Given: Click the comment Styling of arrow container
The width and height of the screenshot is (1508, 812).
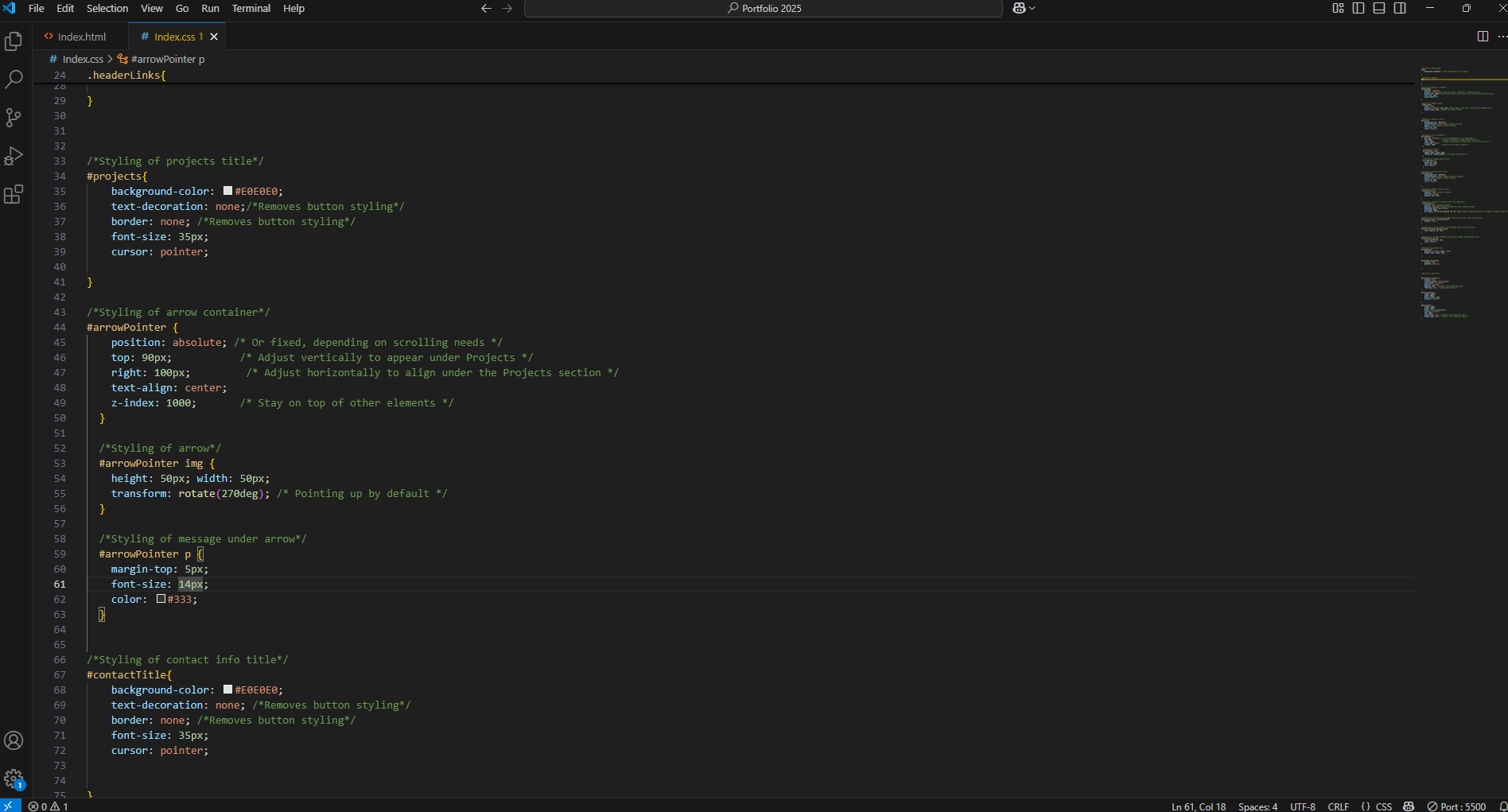Looking at the screenshot, I should [x=178, y=312].
